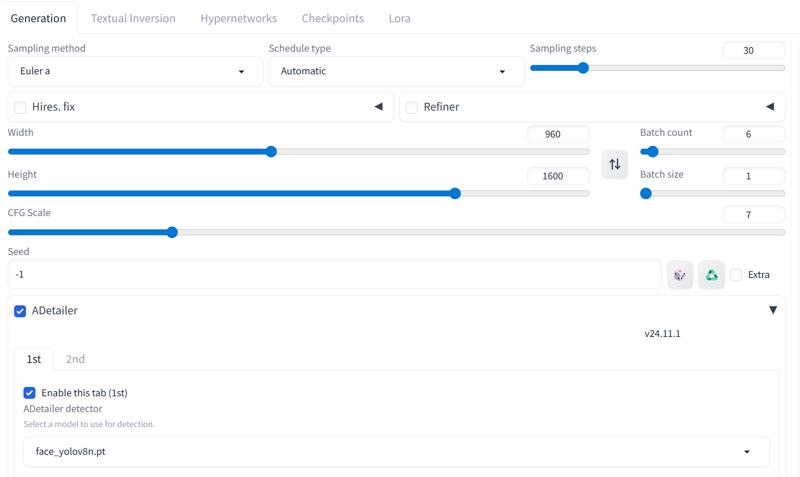Expand the Refiner section arrow
Screen dimensions: 800x477
[x=770, y=107]
